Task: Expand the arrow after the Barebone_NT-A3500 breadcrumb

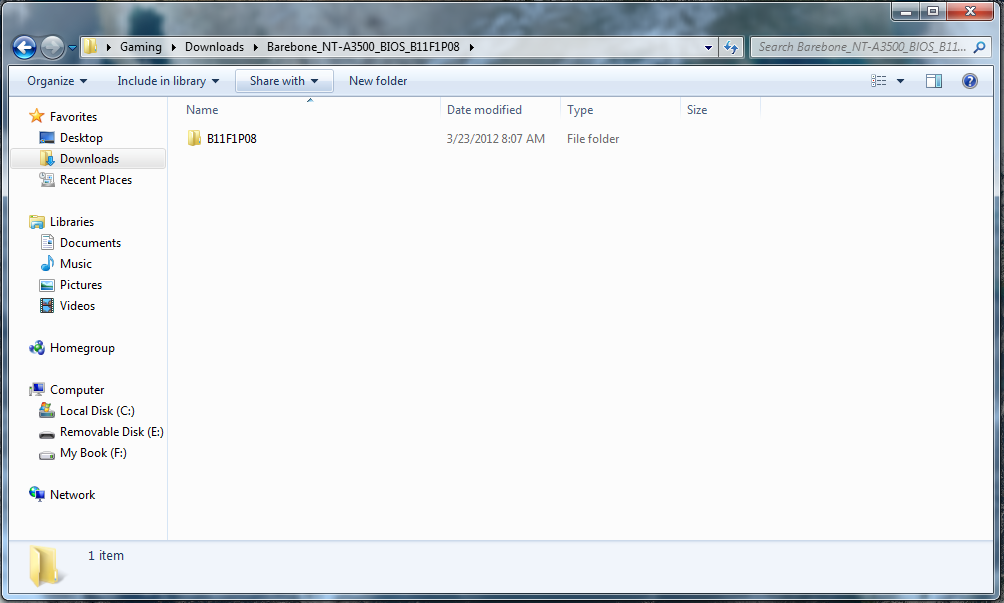Action: coord(471,47)
